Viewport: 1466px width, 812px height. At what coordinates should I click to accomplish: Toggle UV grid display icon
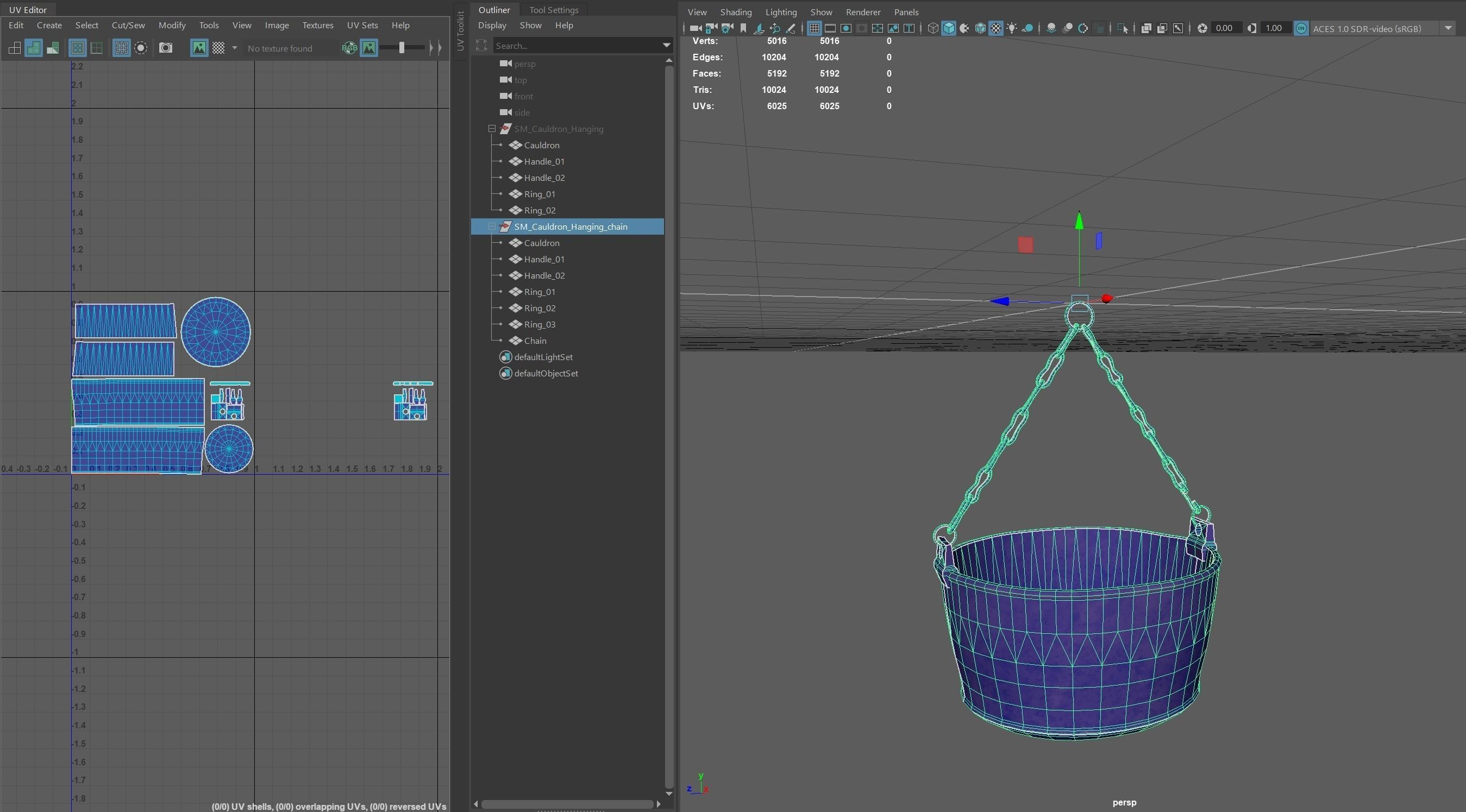click(121, 48)
